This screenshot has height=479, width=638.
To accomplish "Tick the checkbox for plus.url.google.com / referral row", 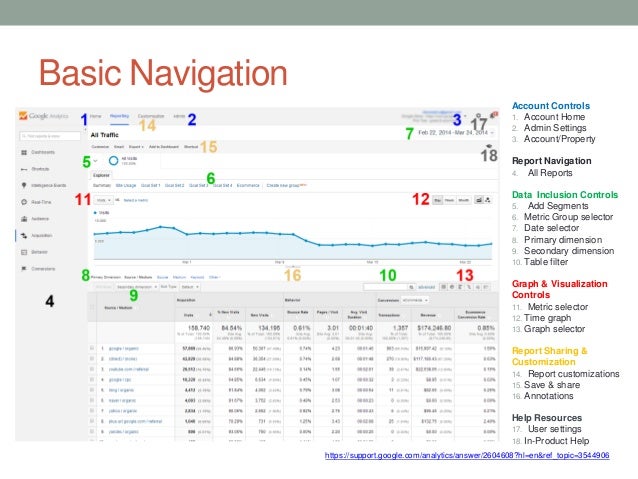I will coord(92,421).
